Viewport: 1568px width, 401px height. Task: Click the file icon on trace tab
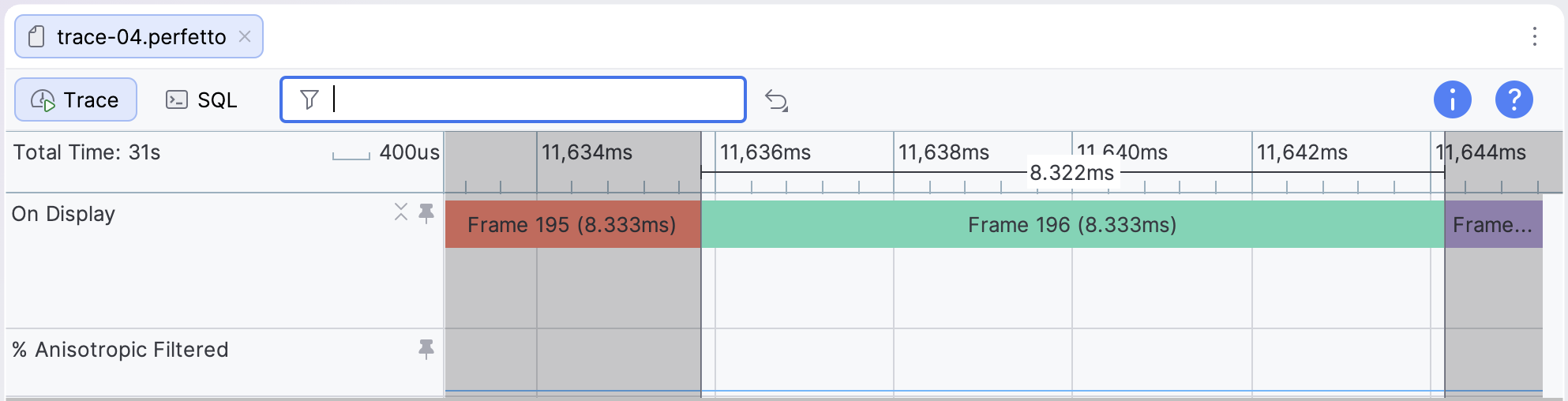(36, 36)
